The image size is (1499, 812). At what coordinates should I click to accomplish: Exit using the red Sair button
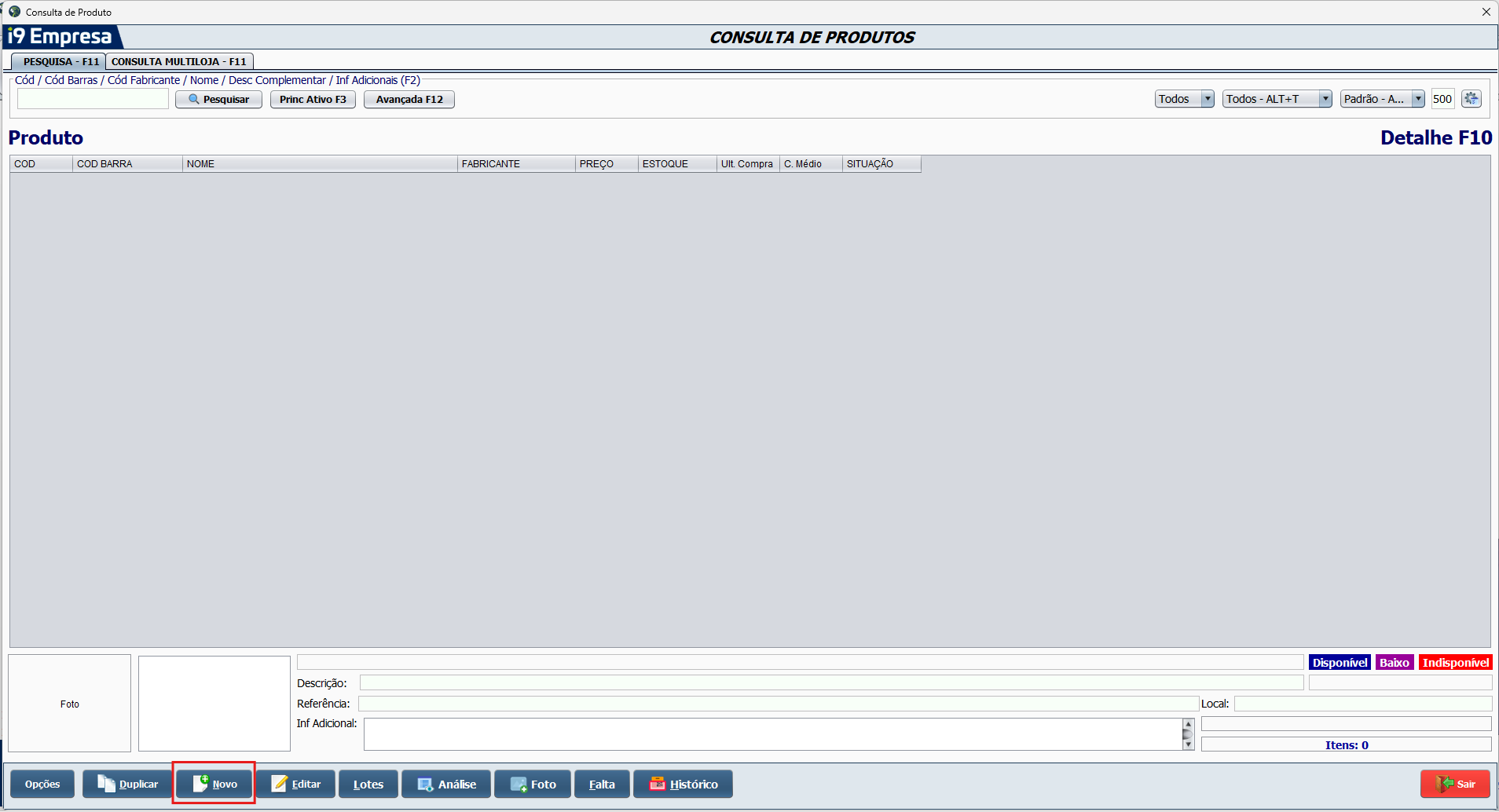[x=1455, y=784]
